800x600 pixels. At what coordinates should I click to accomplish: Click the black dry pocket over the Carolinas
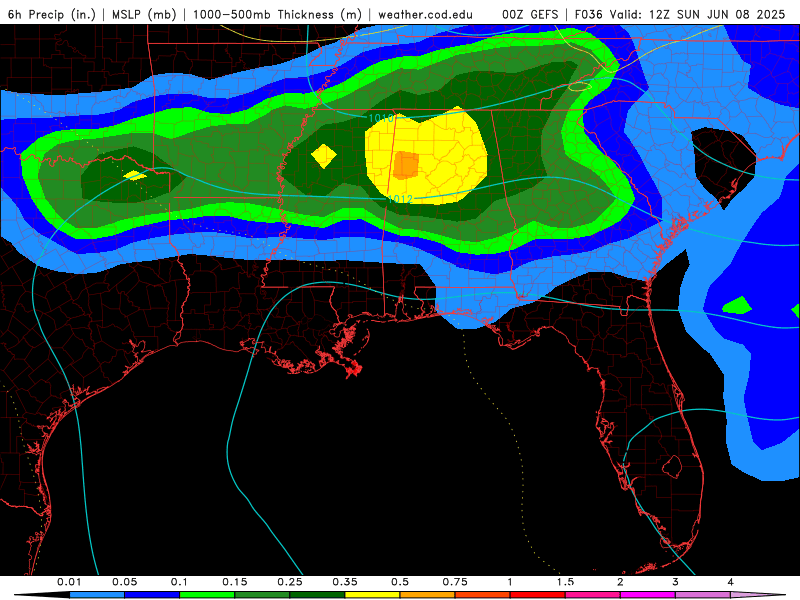coord(723,166)
